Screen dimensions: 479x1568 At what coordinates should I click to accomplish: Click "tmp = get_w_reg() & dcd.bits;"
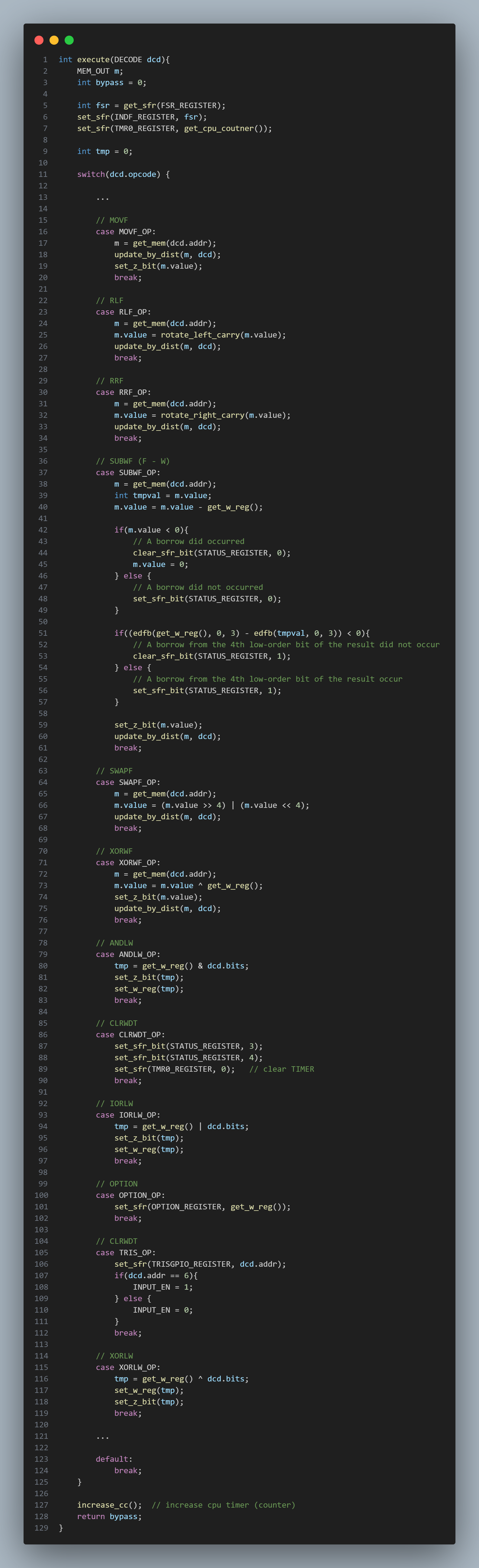click(182, 966)
